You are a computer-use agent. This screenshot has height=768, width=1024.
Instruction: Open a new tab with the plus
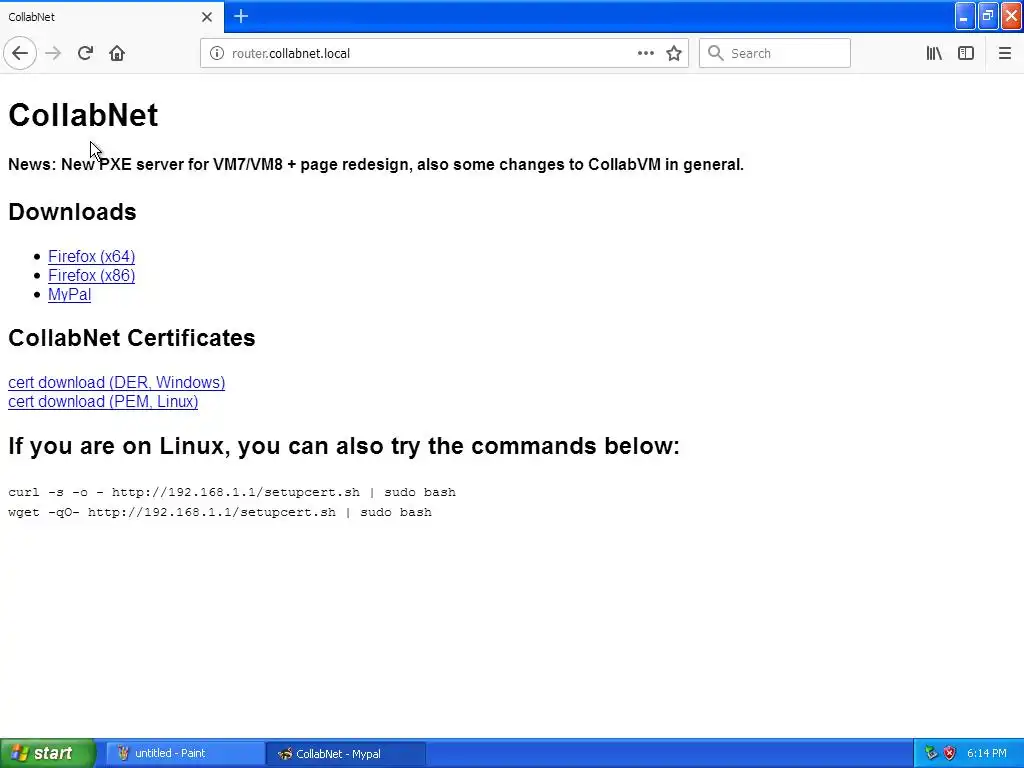(x=241, y=16)
